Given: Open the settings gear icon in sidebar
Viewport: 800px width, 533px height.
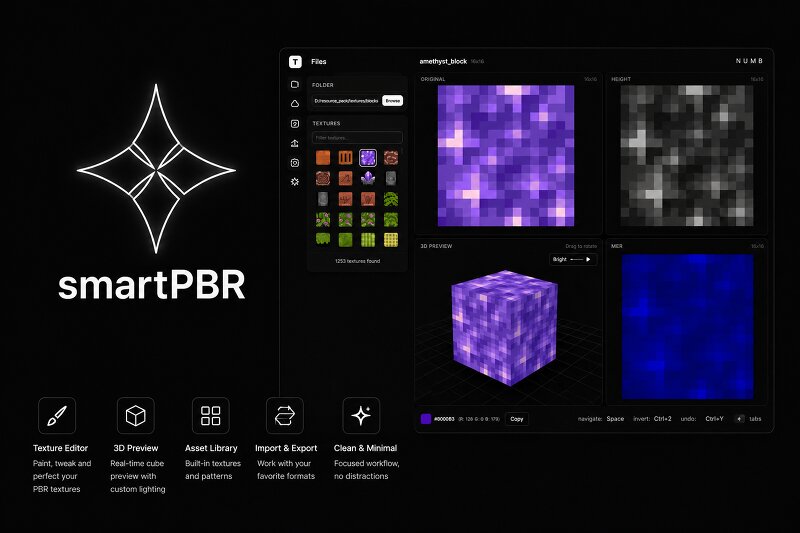Looking at the screenshot, I should click(295, 182).
